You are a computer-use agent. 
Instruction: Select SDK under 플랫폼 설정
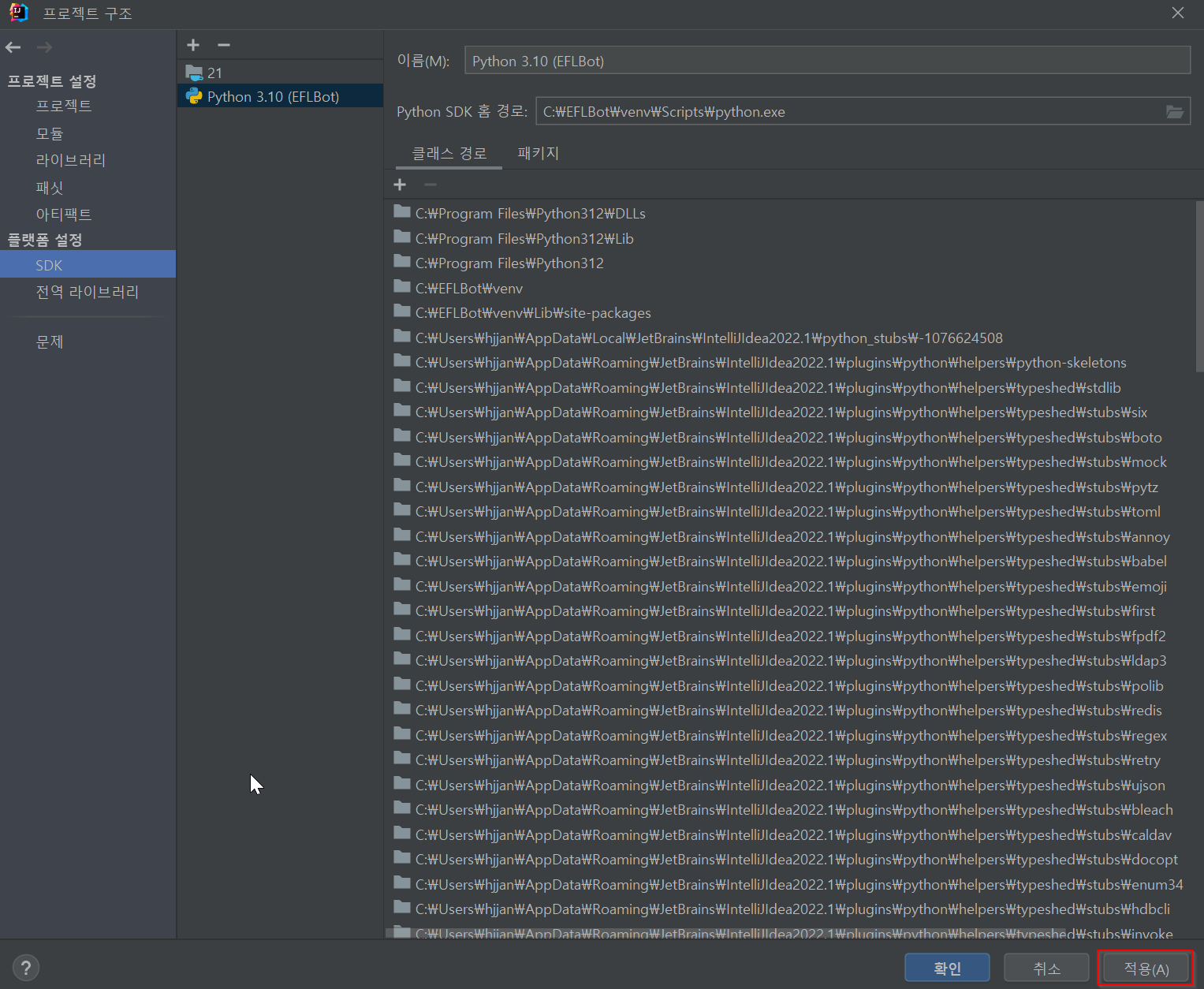click(88, 264)
